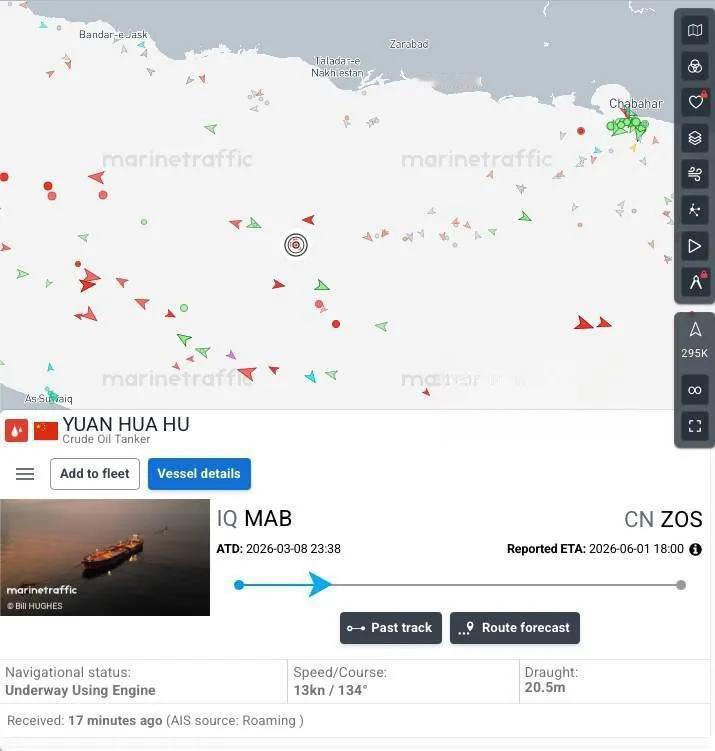Screen dimensions: 715x751
Task: Click the voyage progress arrow marker
Action: point(319,584)
